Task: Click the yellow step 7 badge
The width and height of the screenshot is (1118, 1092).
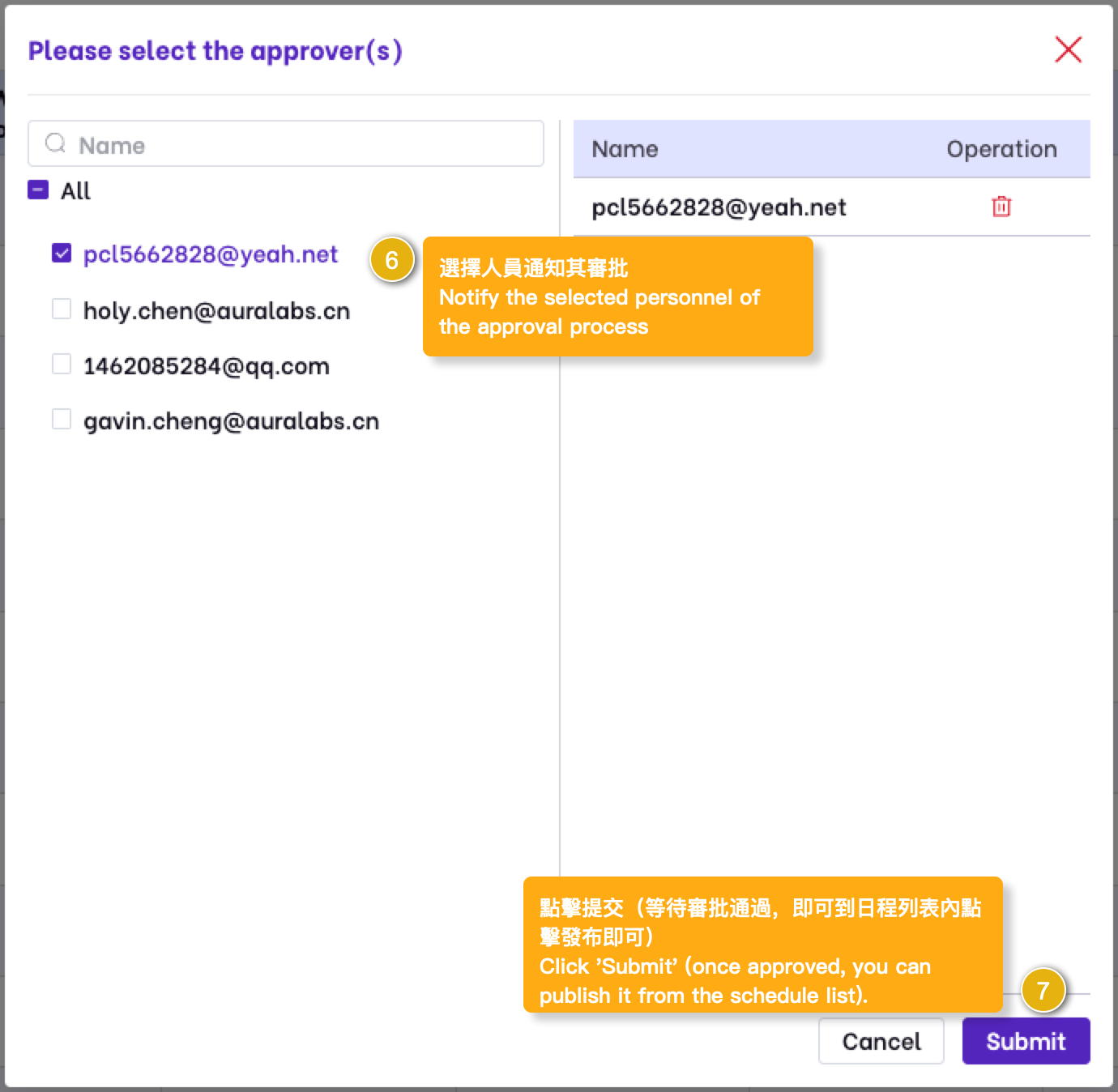Action: click(1043, 990)
